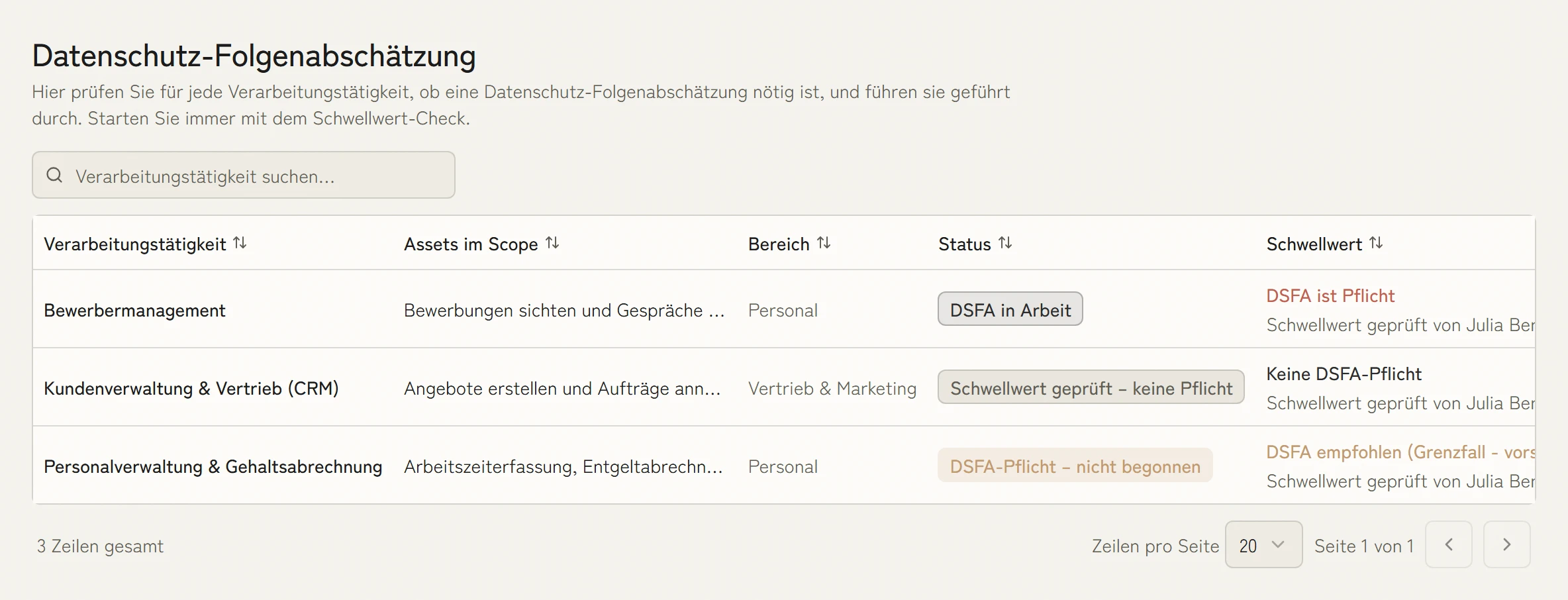Go to previous page arrow

point(1449,544)
